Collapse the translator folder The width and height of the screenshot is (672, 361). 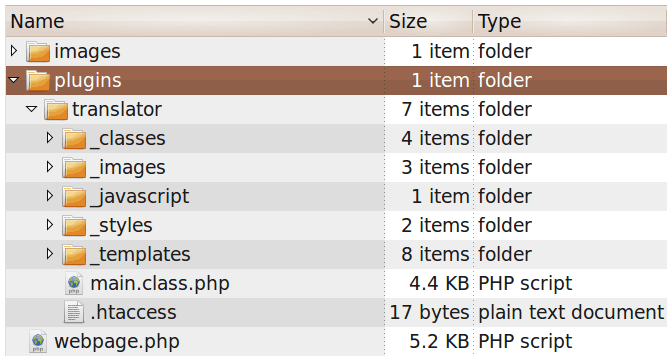(32, 109)
